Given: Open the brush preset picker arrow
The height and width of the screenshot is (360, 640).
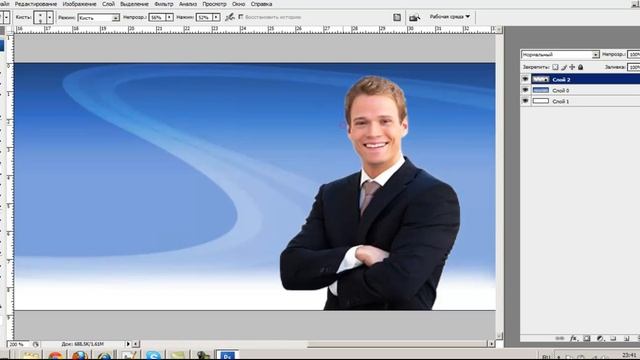Looking at the screenshot, I should (50, 18).
